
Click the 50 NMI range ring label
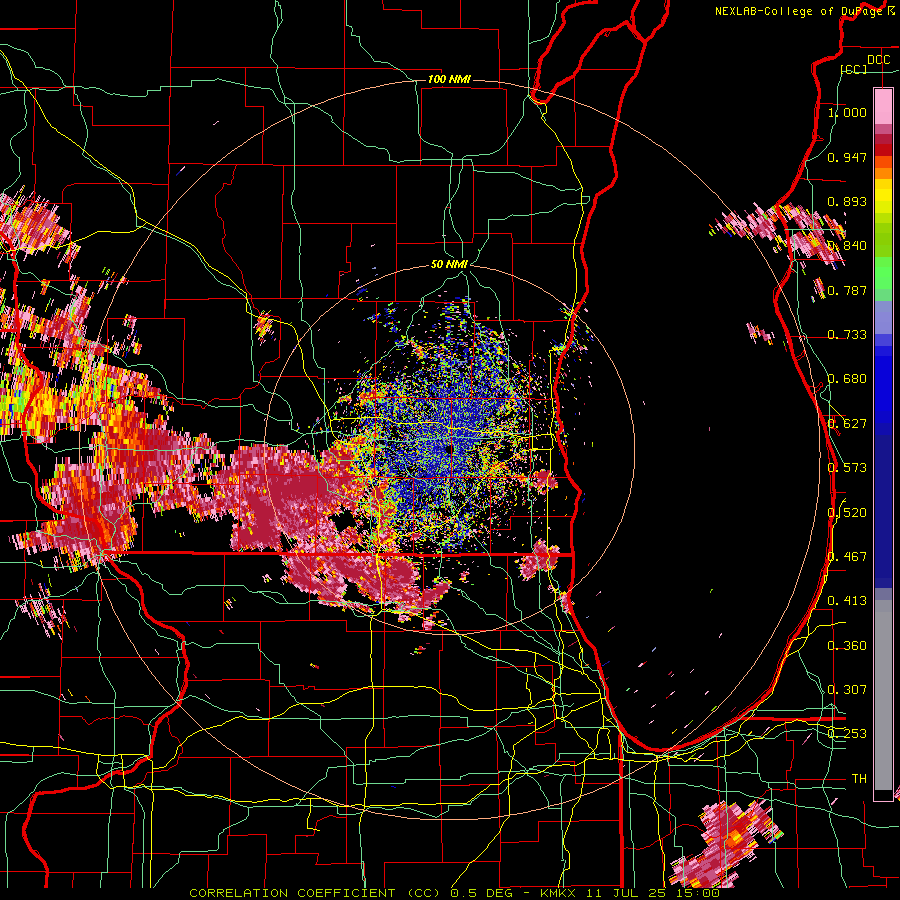[449, 265]
